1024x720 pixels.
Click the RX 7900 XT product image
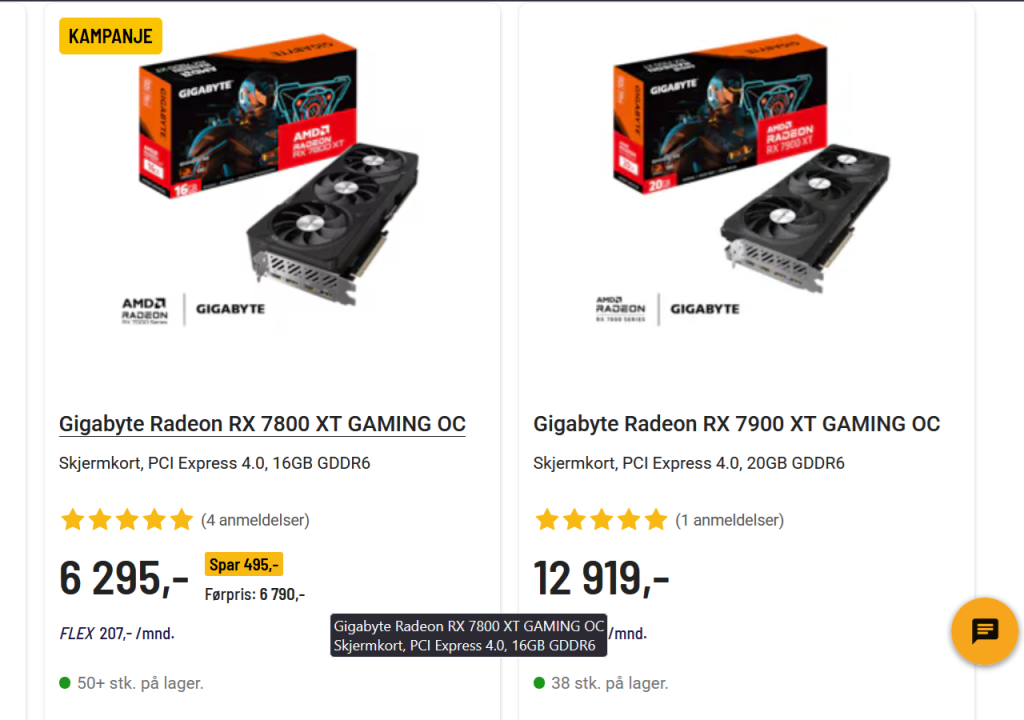[752, 170]
